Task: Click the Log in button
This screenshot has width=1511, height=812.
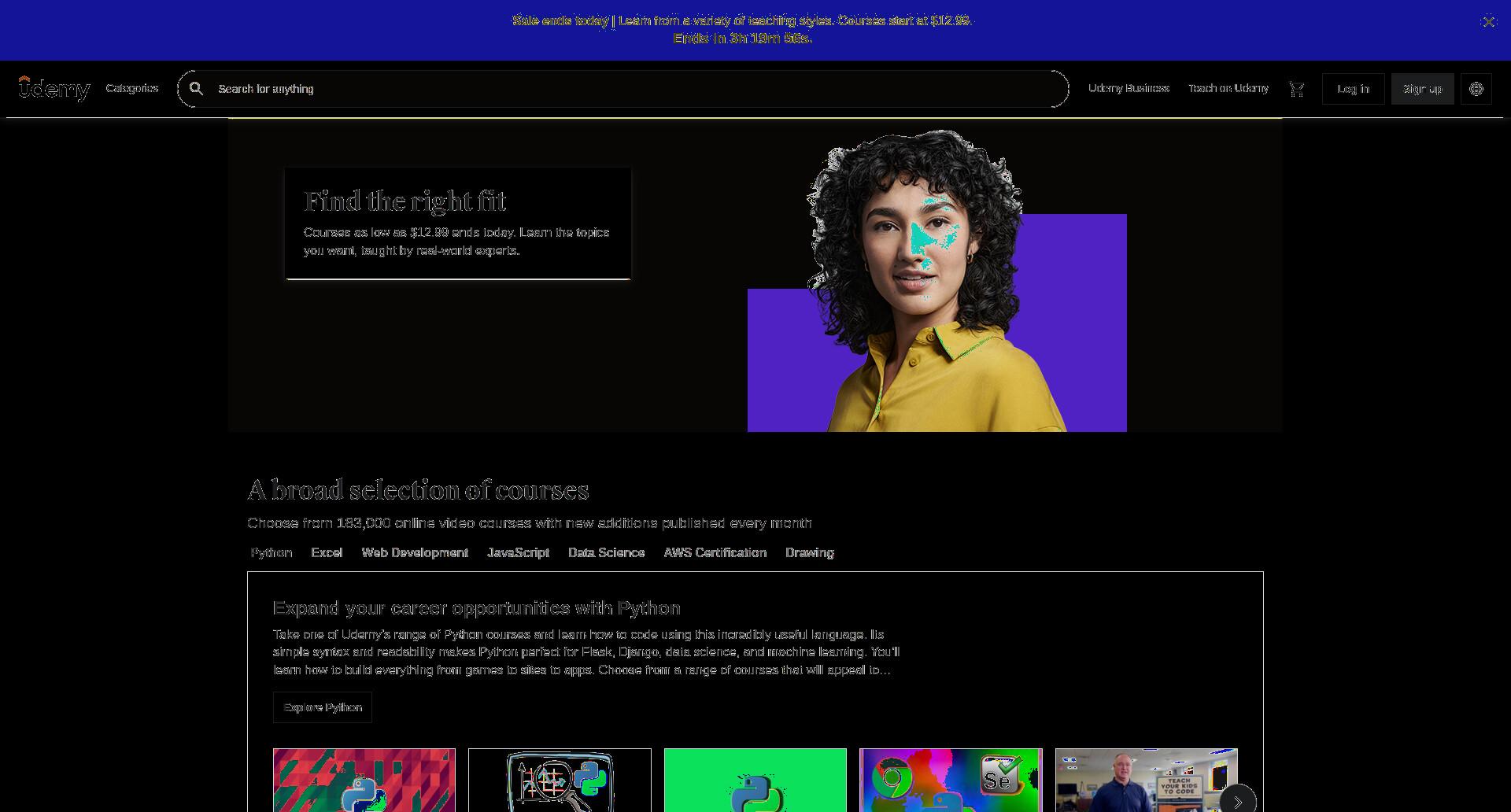Action: coord(1353,89)
